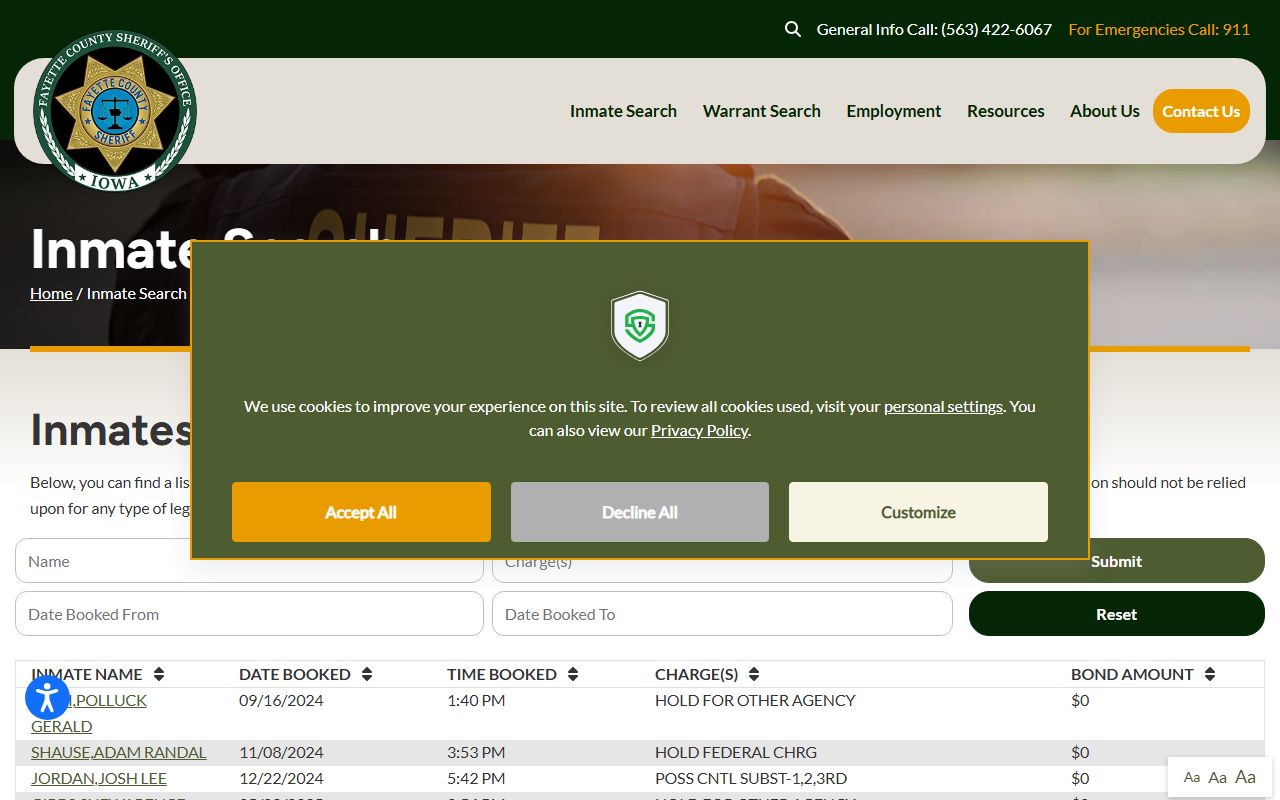Sort by Date Booked column arrows
Screen dimensions: 1280x800
pyautogui.click(x=367, y=674)
